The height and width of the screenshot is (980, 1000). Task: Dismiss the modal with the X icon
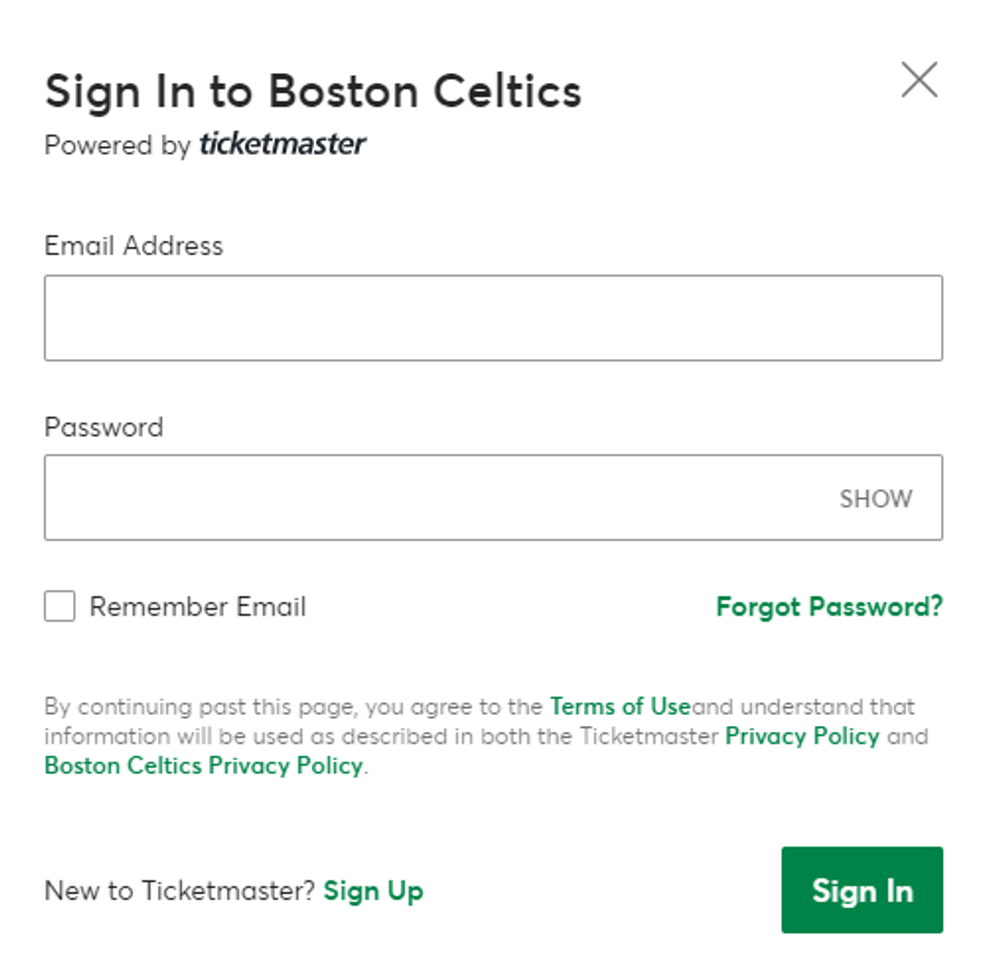(919, 80)
